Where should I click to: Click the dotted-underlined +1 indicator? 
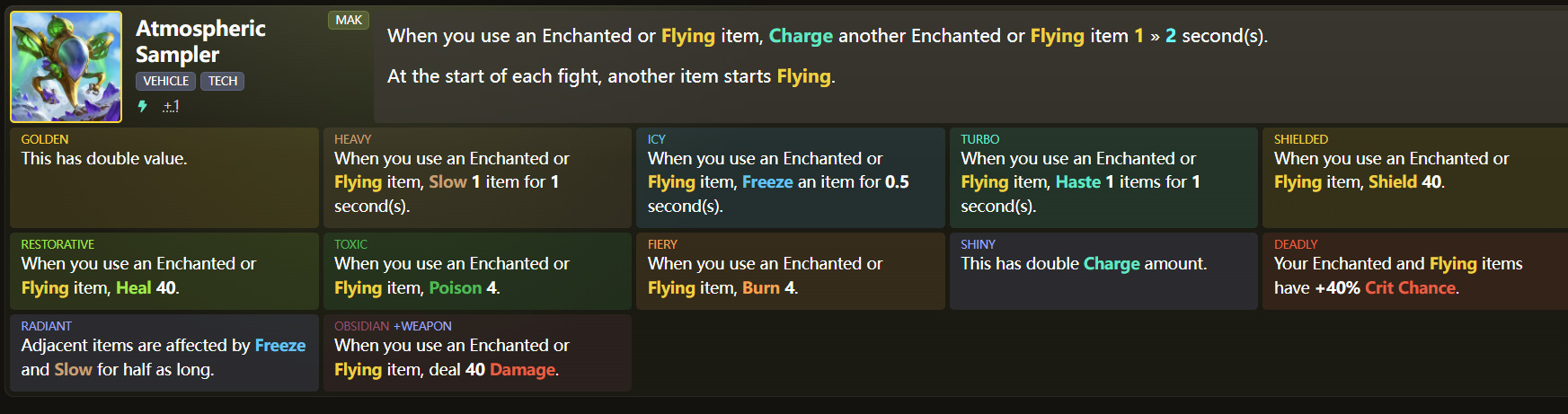pyautogui.click(x=171, y=106)
